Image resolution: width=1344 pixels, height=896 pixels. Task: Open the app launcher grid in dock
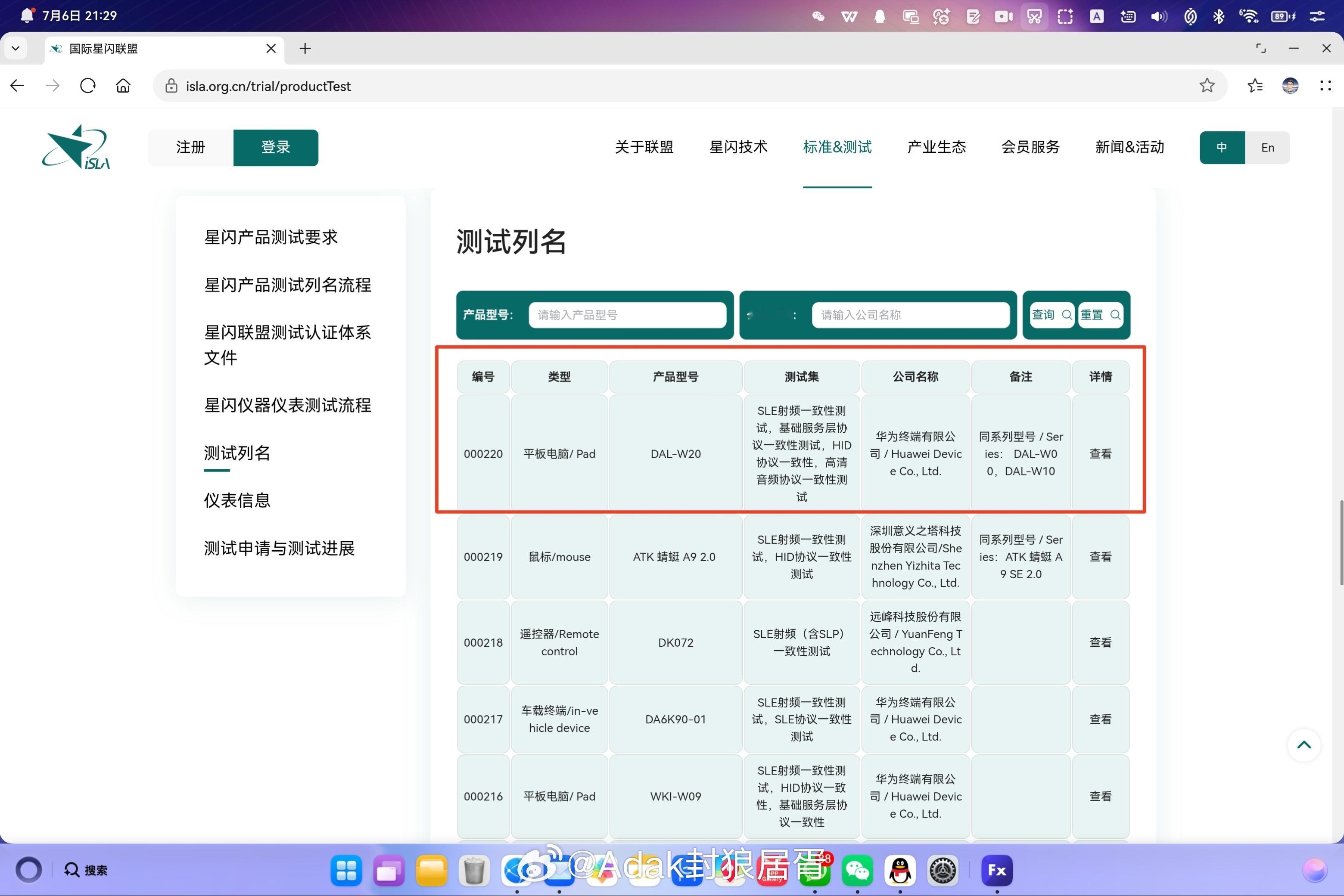point(346,871)
